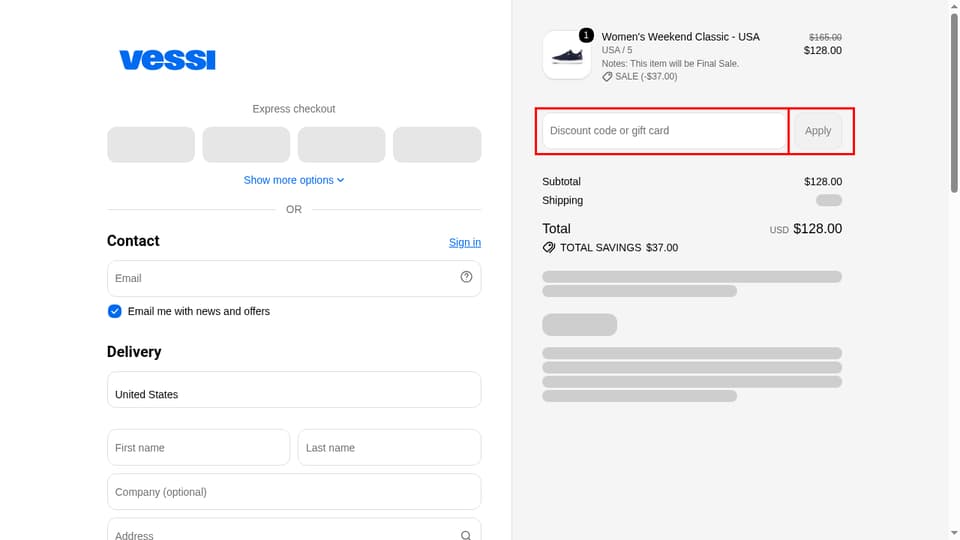Image resolution: width=960 pixels, height=540 pixels.
Task: Click the Total Savings tag icon
Action: [x=549, y=247]
